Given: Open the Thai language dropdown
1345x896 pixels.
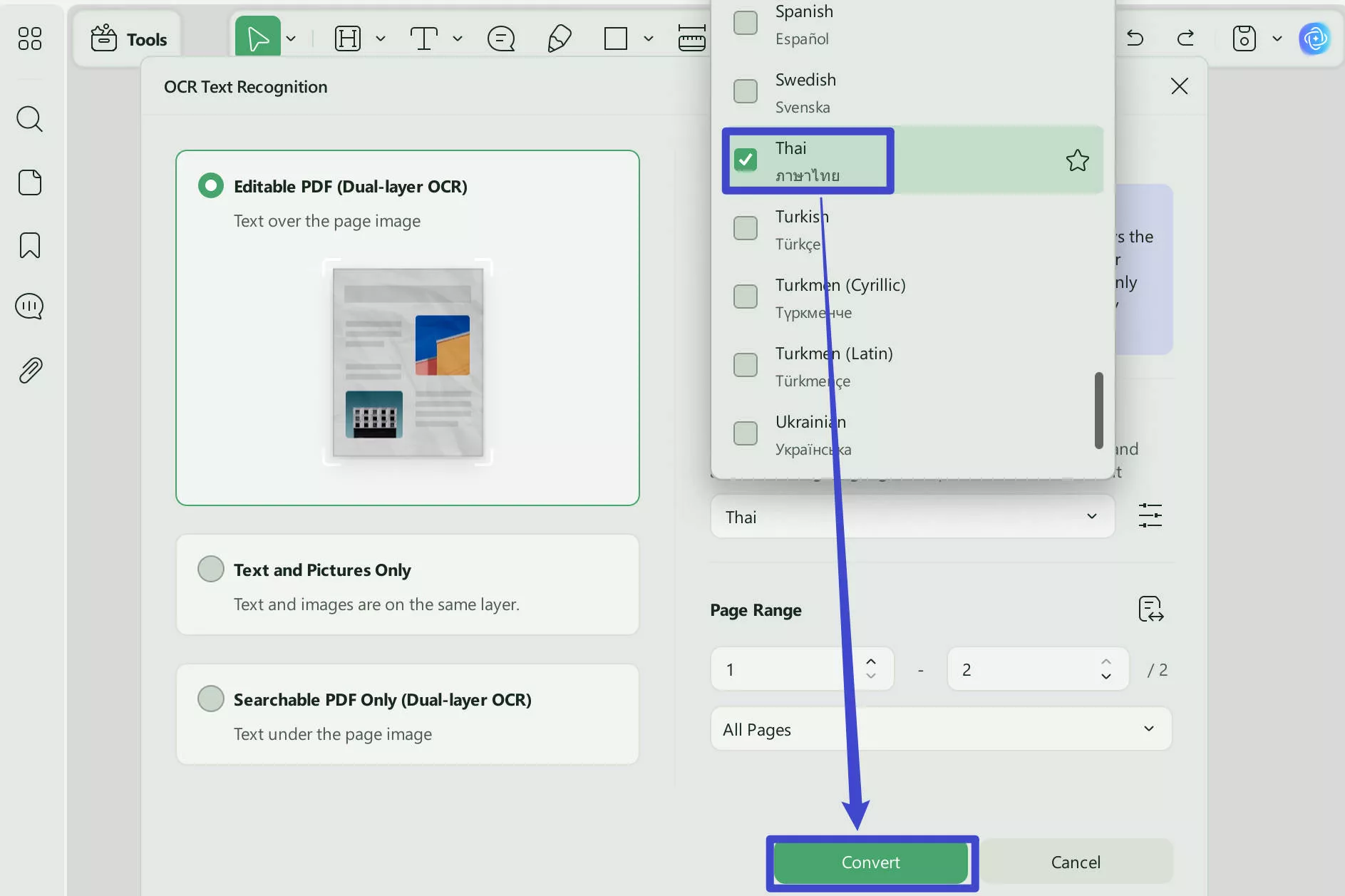Looking at the screenshot, I should 912,517.
